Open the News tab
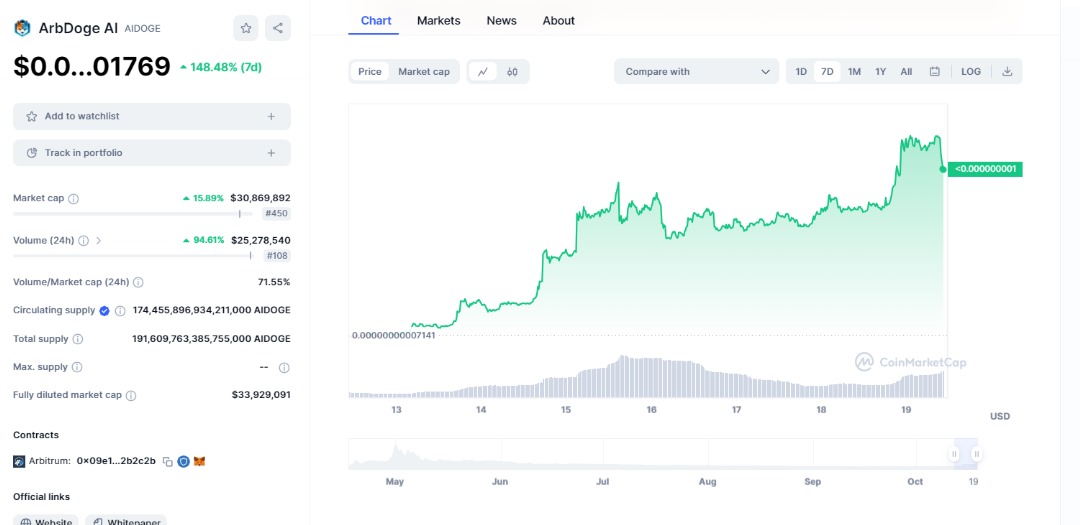This screenshot has height=525, width=1080. coord(501,21)
